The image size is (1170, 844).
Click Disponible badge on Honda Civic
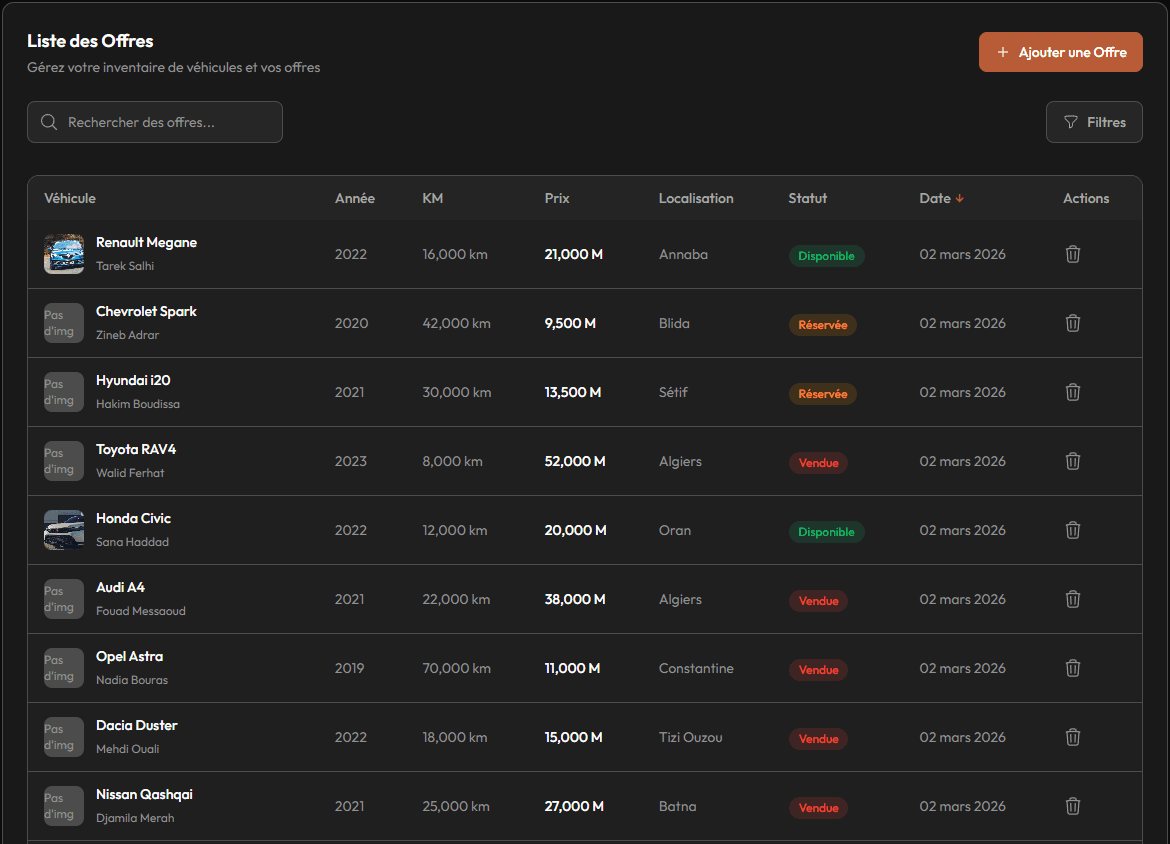point(826,532)
